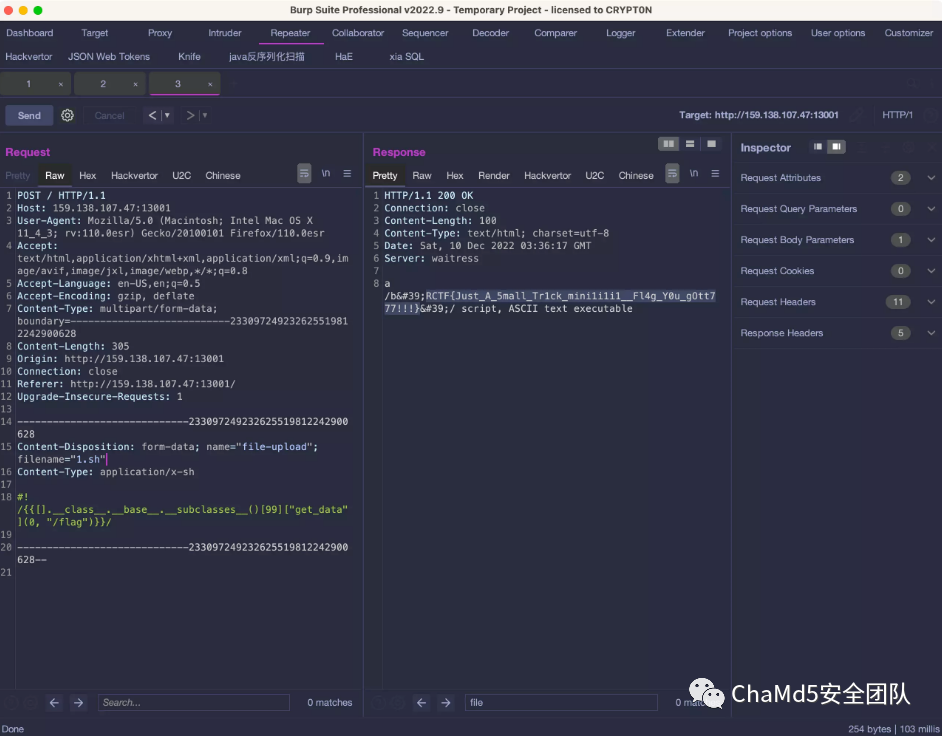Screen dimensions: 942x736
Task: Switch Request view to Hackvertor
Action: tap(134, 175)
